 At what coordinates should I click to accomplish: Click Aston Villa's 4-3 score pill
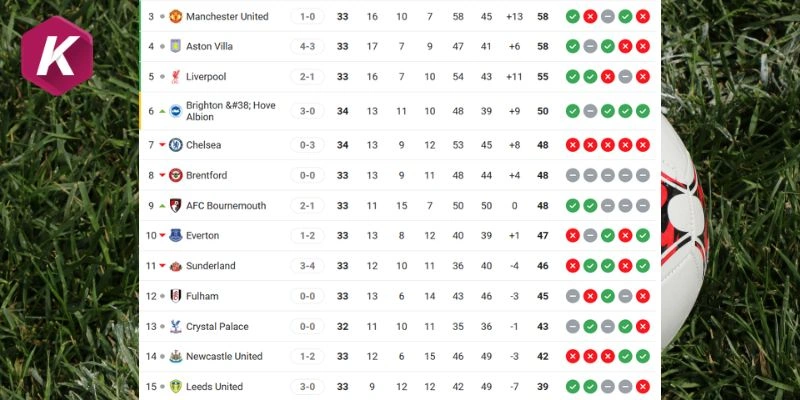tap(308, 46)
